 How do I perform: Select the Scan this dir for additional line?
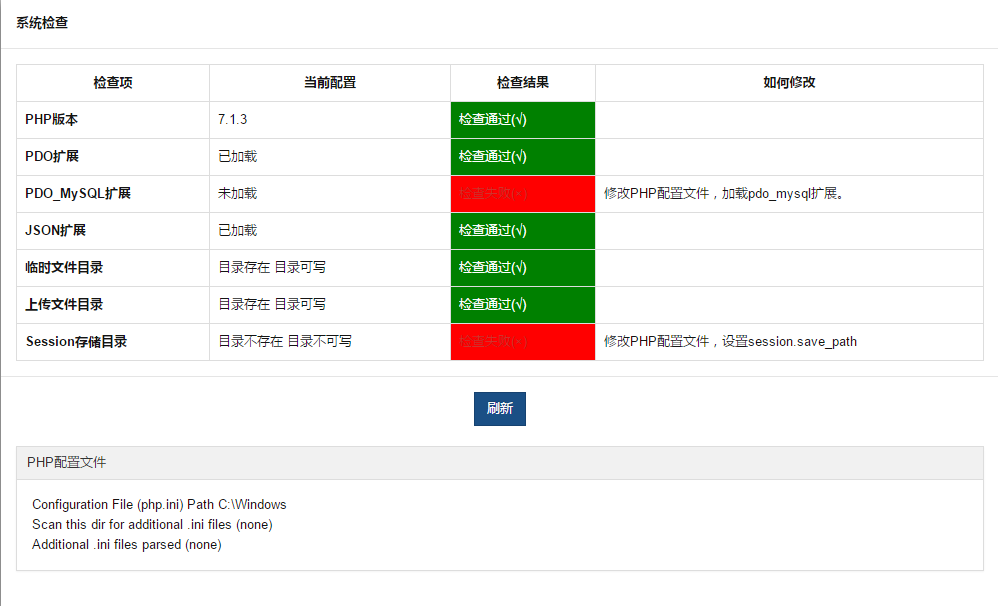152,525
